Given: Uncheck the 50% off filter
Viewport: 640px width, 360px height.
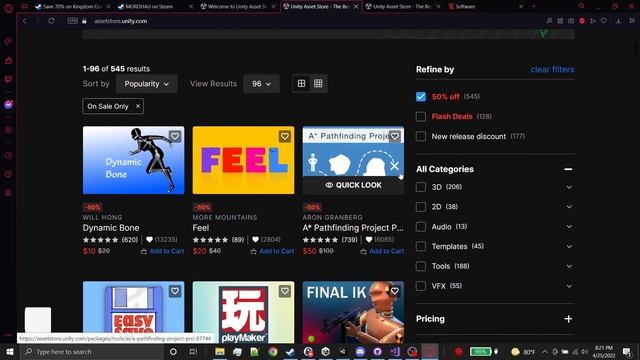Looking at the screenshot, I should (x=421, y=97).
